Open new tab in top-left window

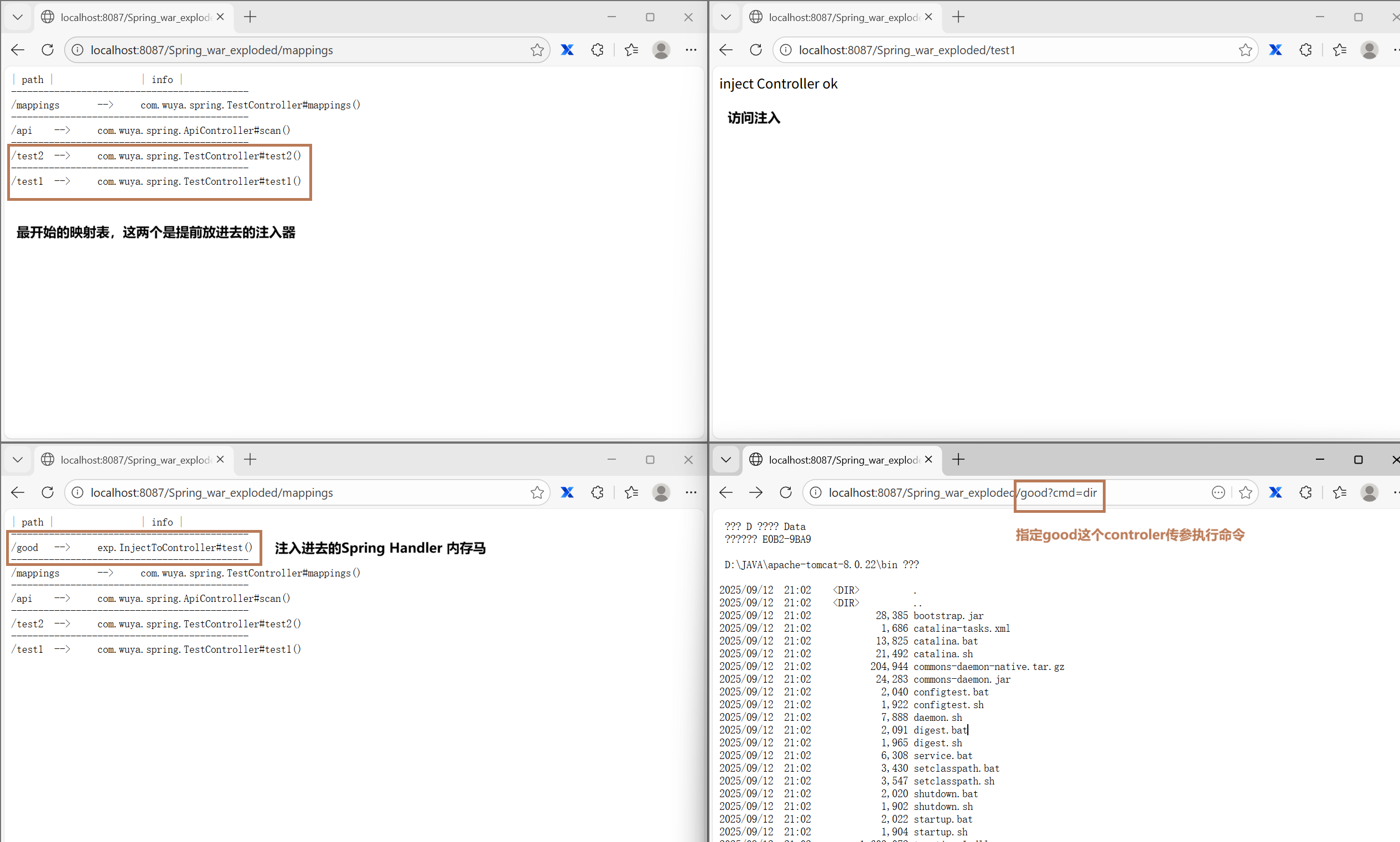tap(250, 17)
